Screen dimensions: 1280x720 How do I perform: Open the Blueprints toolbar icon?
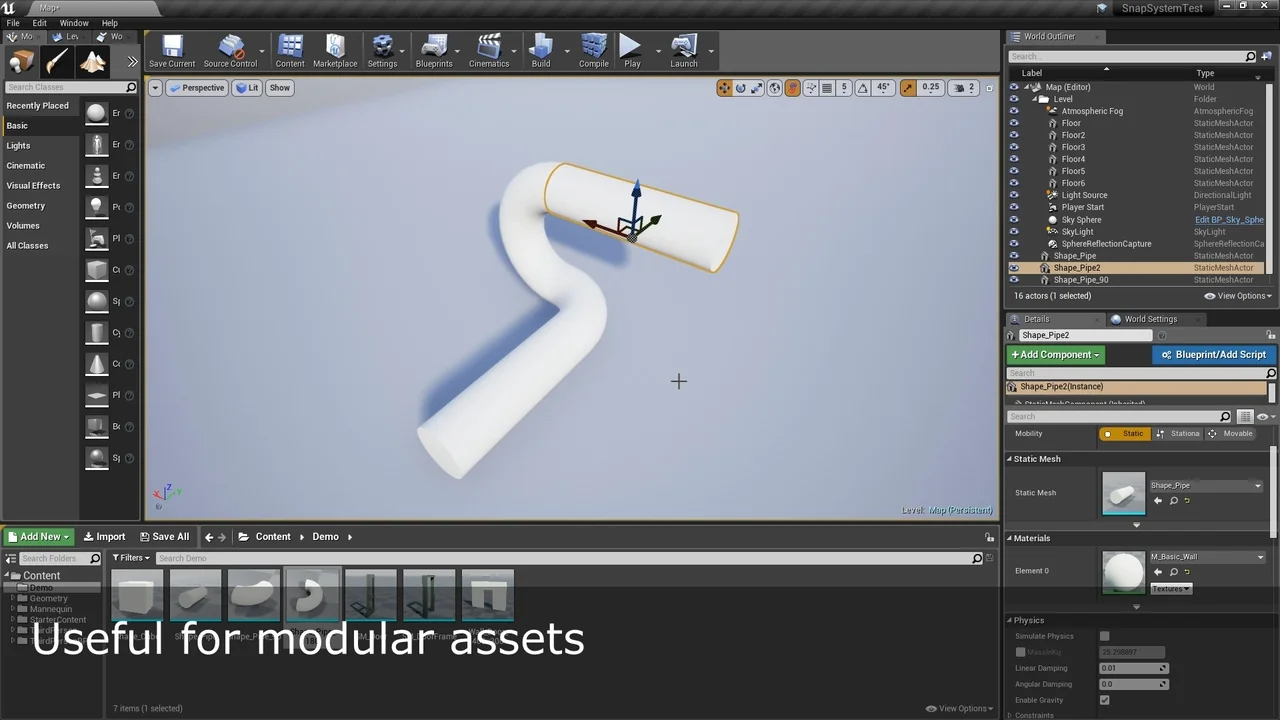click(434, 50)
